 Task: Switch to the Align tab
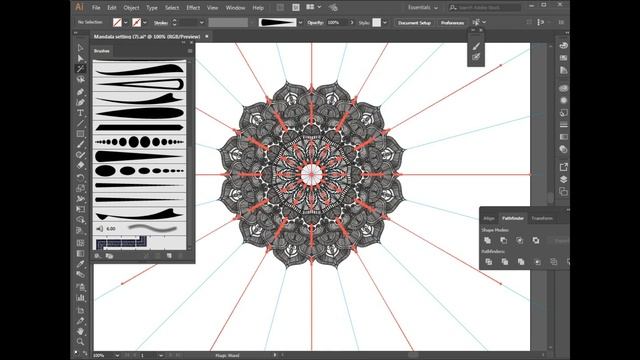pyautogui.click(x=489, y=218)
